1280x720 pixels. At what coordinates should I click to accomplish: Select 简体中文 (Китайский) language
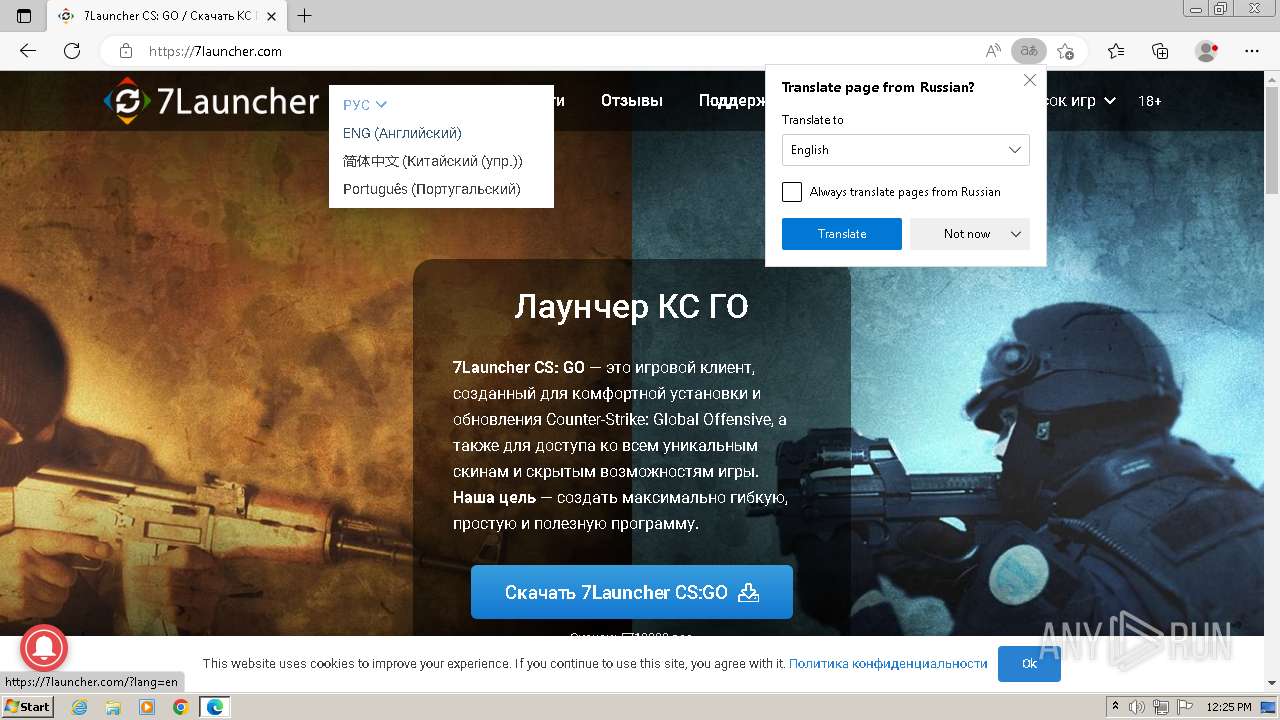[432, 161]
